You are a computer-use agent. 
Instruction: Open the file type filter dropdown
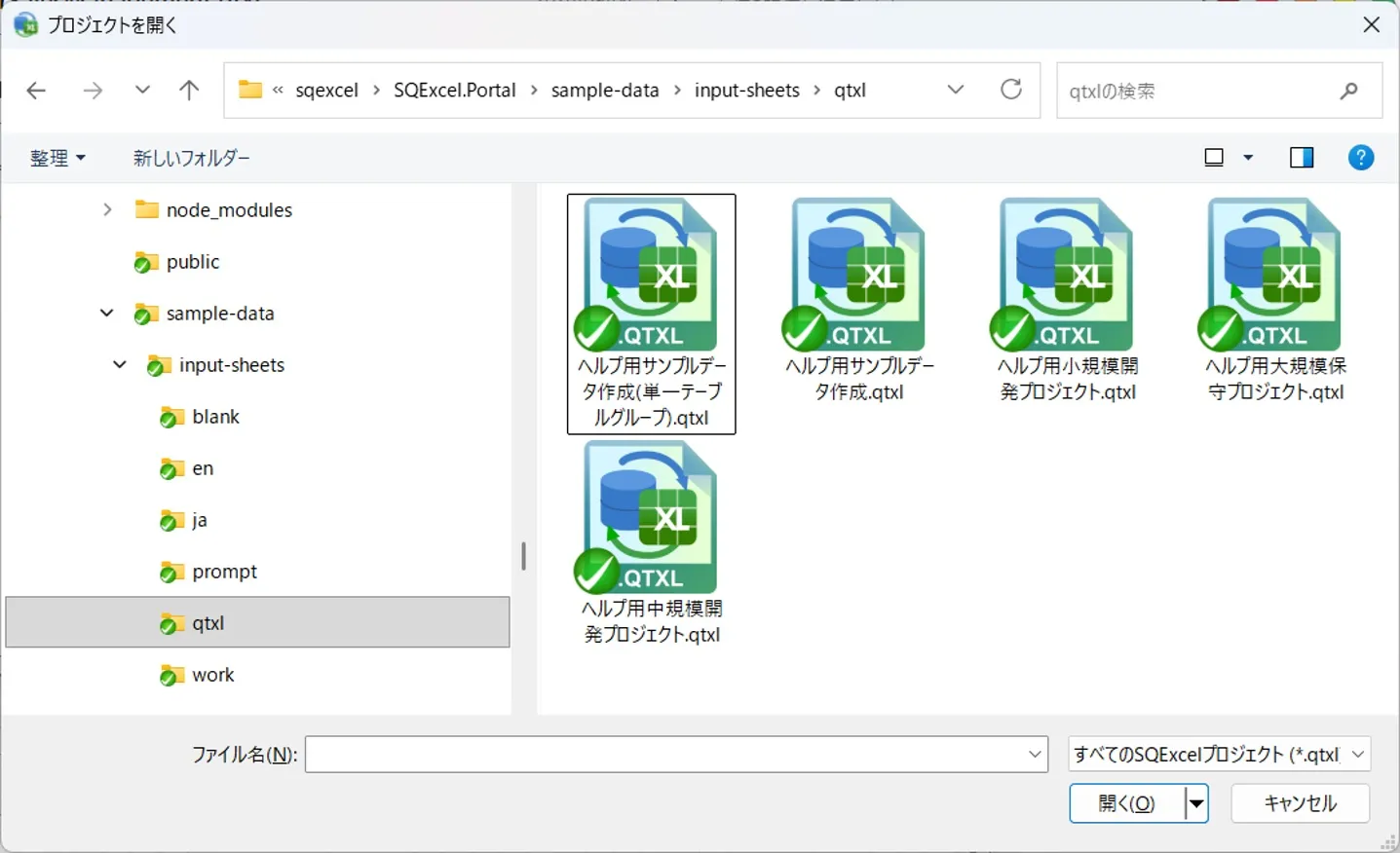coord(1358,754)
